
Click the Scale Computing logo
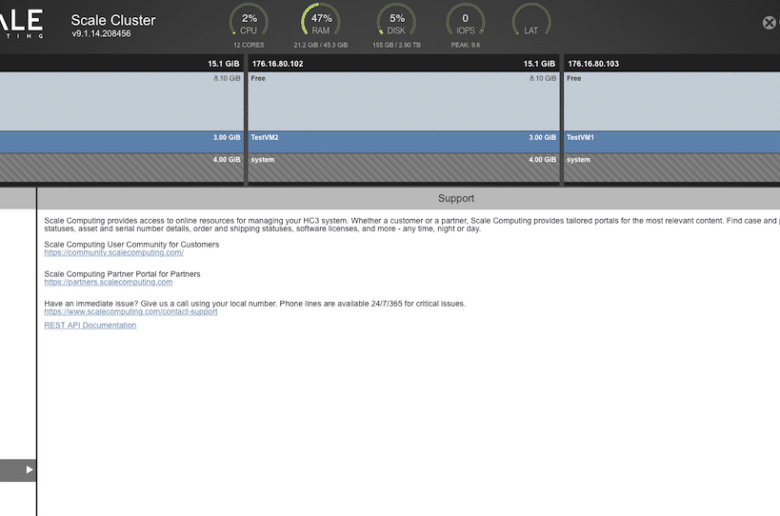[22, 23]
